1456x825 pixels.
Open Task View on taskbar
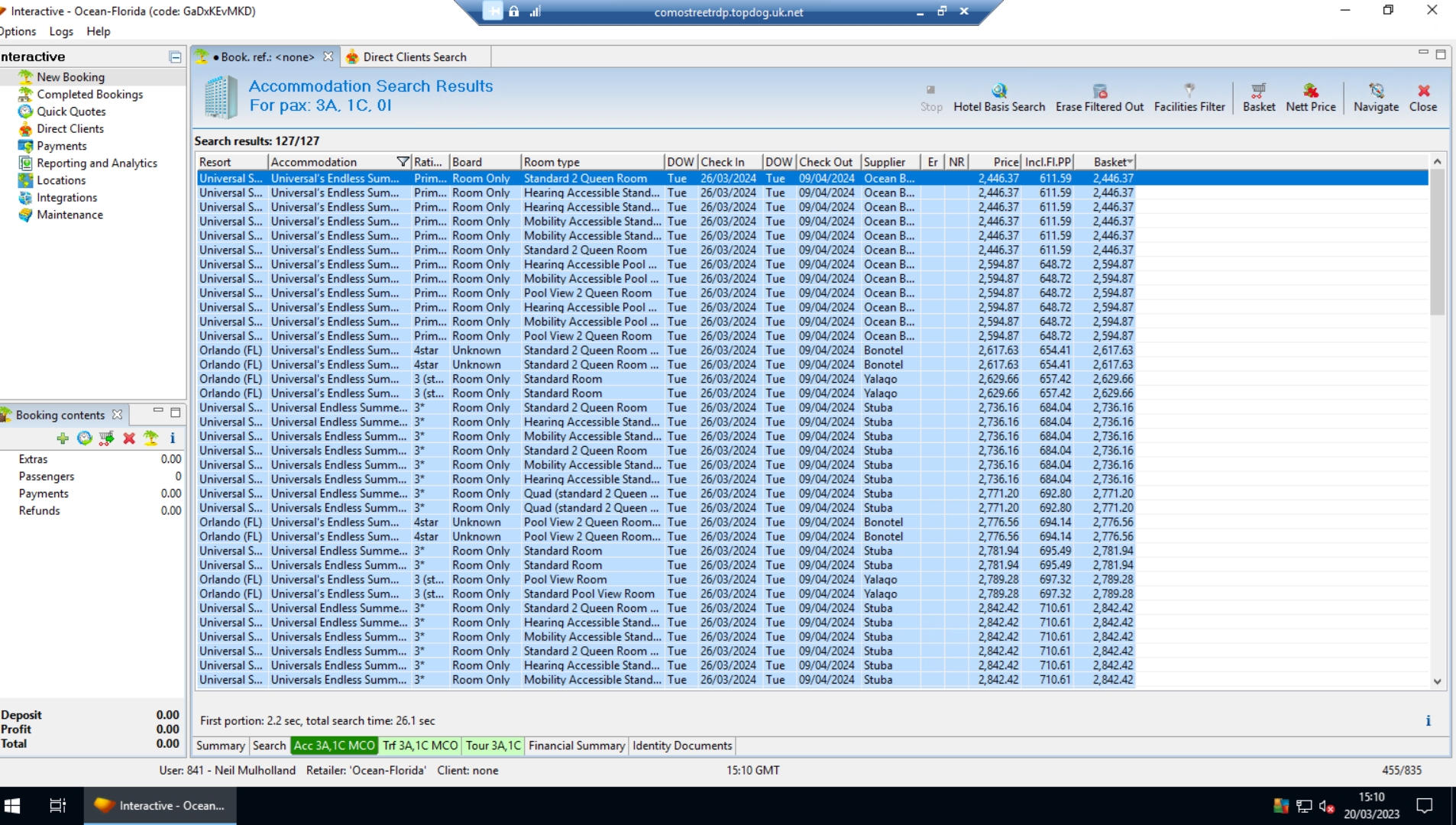57,806
